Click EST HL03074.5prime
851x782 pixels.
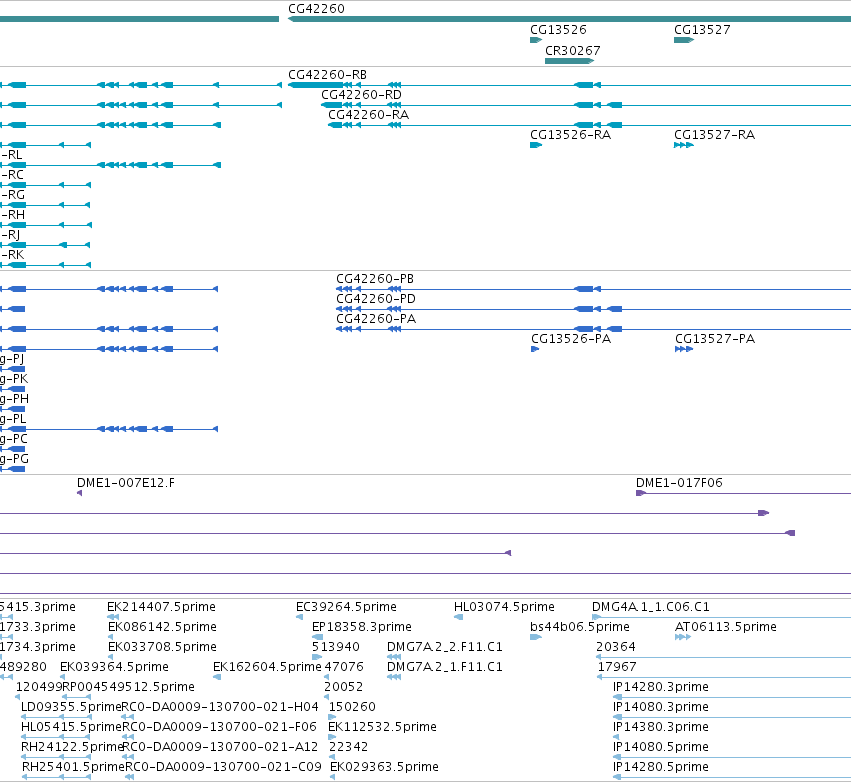coord(504,607)
